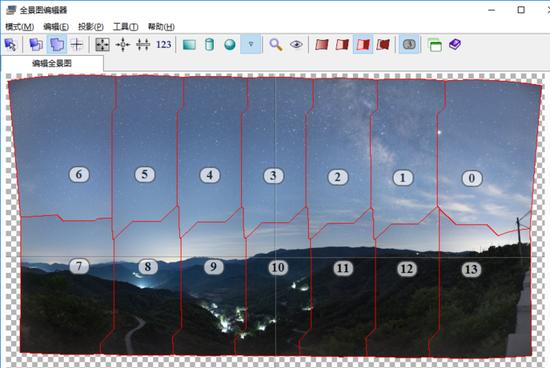This screenshot has width=550, height=368.
Task: Toggle the show image numbers button
Action: coord(409,44)
